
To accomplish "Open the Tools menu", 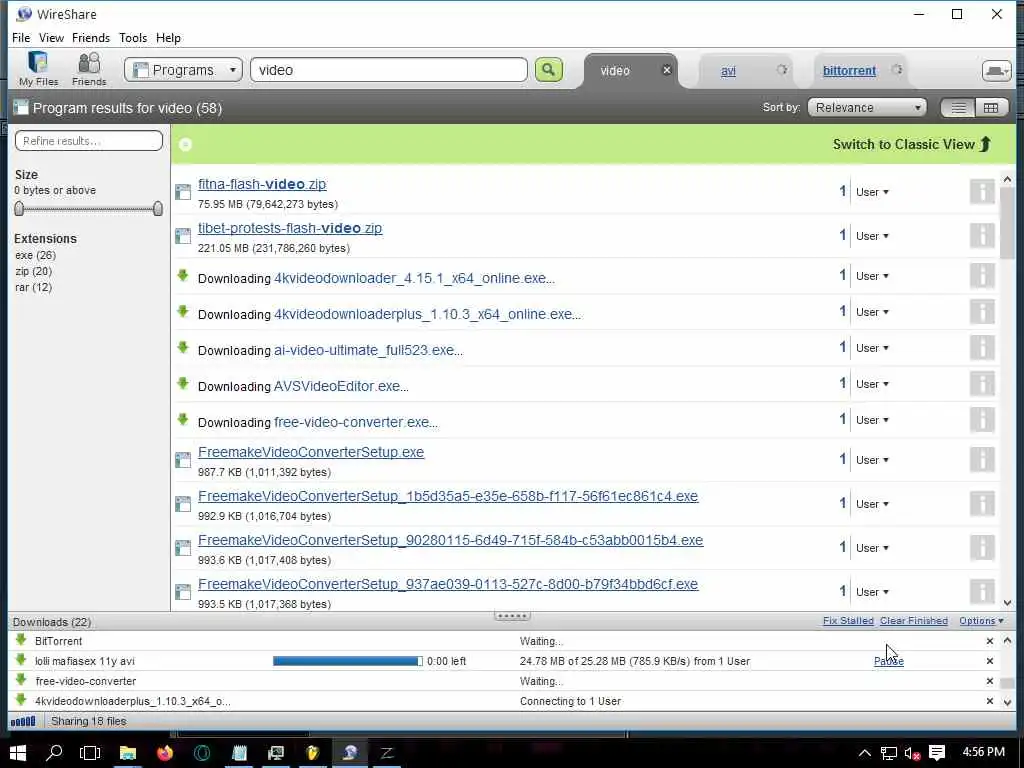I will click(133, 38).
